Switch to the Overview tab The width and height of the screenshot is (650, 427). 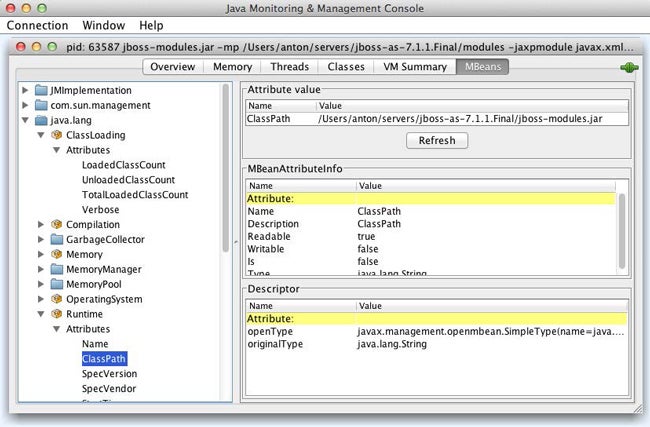click(x=172, y=67)
